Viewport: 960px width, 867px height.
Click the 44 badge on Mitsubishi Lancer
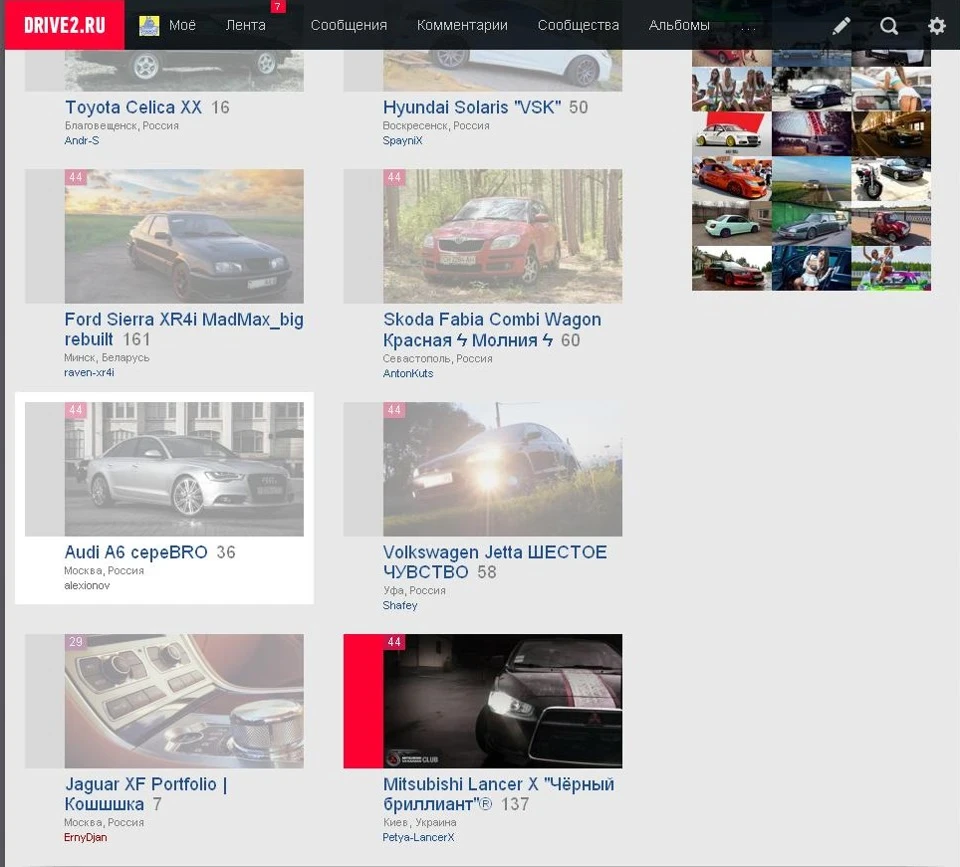tap(394, 642)
